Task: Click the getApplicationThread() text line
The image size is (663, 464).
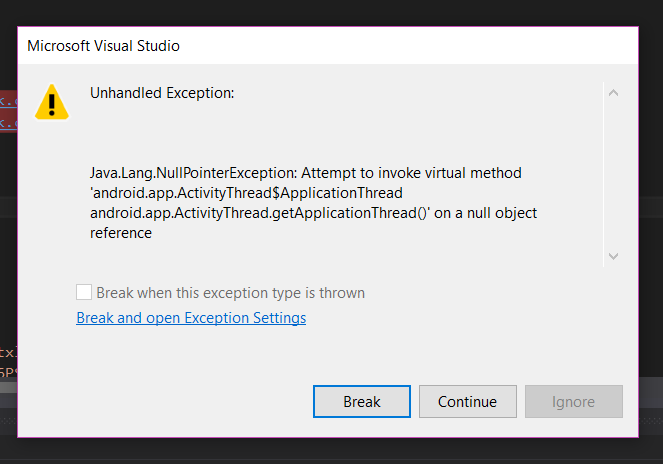Action: tap(313, 213)
